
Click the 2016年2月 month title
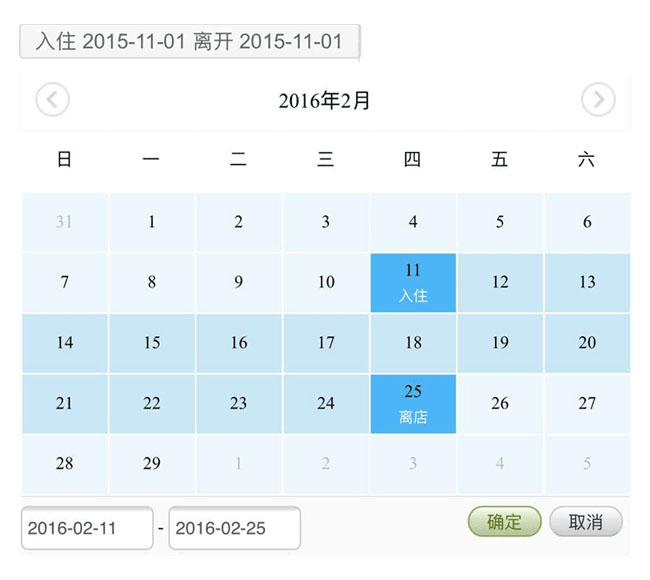tap(324, 101)
